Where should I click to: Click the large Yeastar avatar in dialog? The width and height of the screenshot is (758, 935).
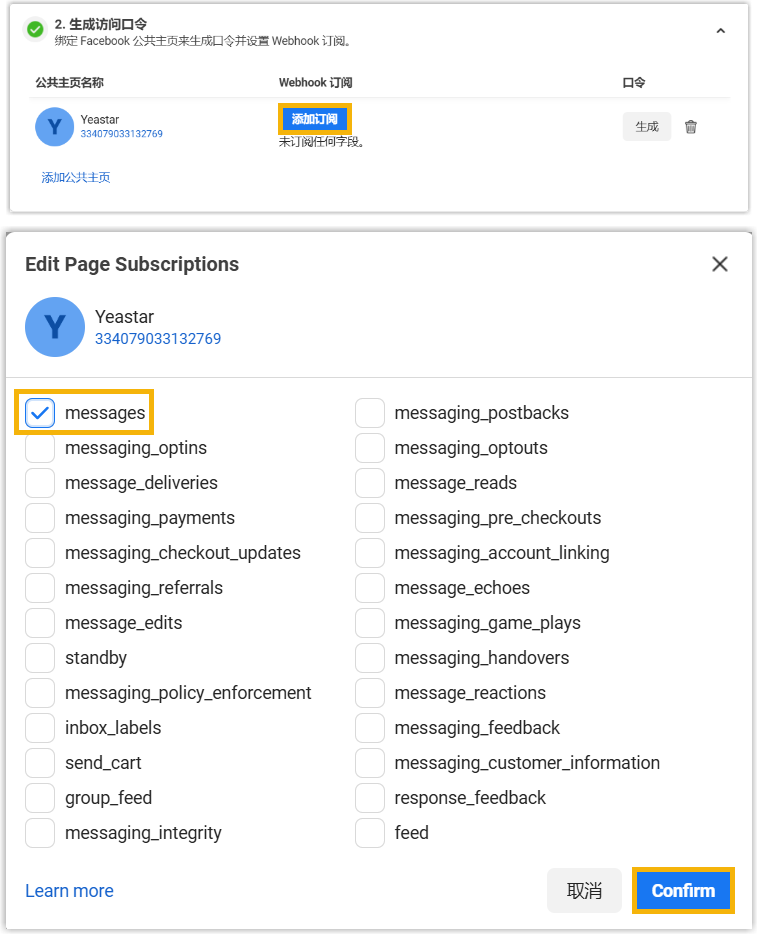pyautogui.click(x=55, y=327)
